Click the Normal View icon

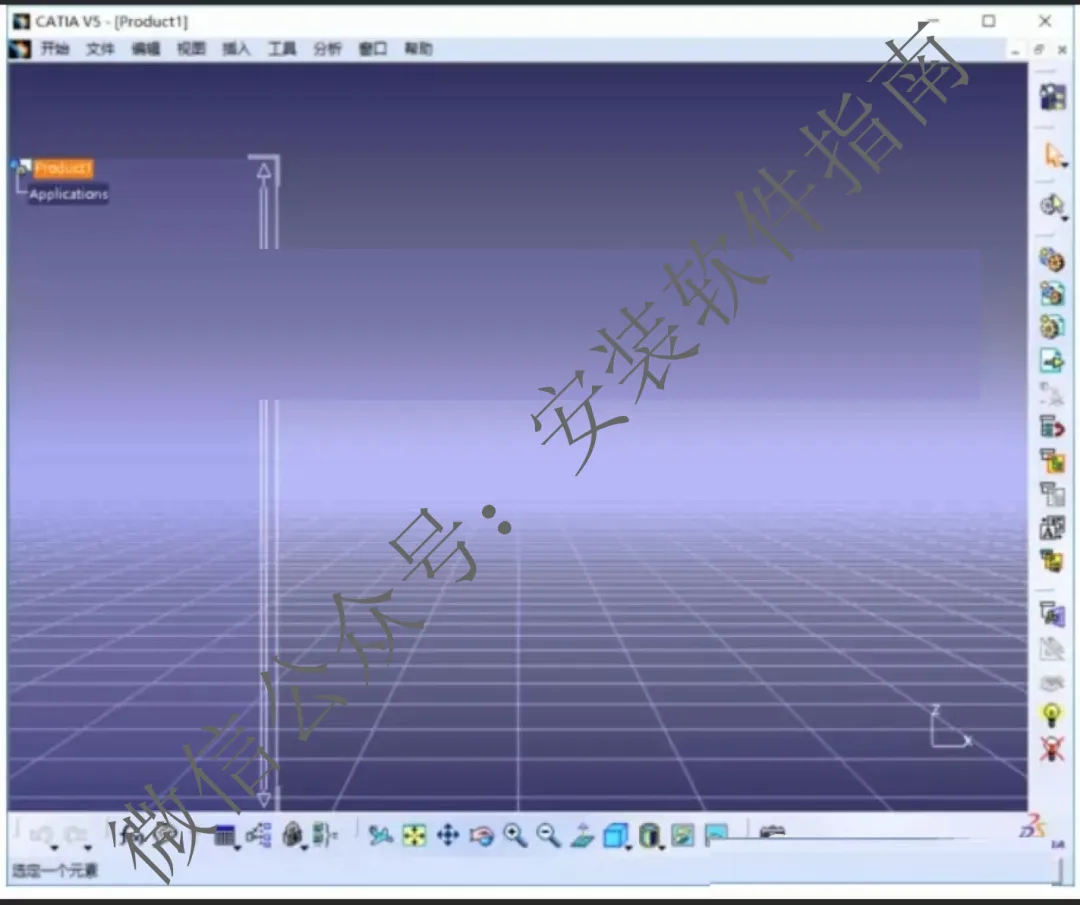[582, 835]
